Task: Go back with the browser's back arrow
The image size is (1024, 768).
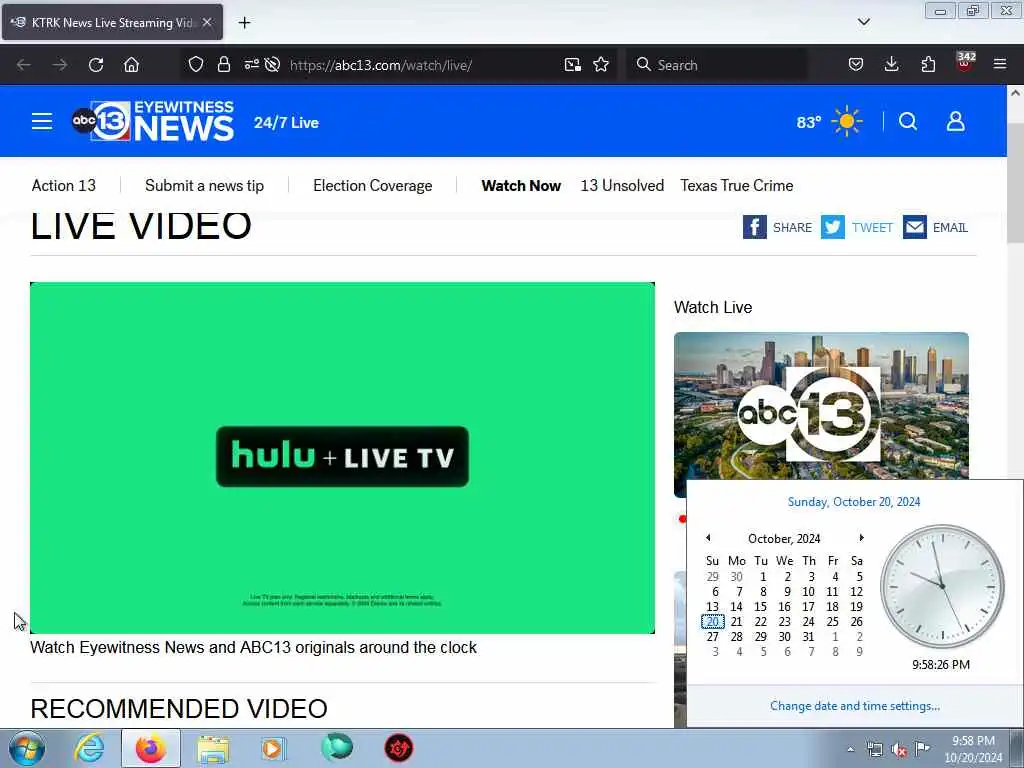Action: click(x=24, y=65)
